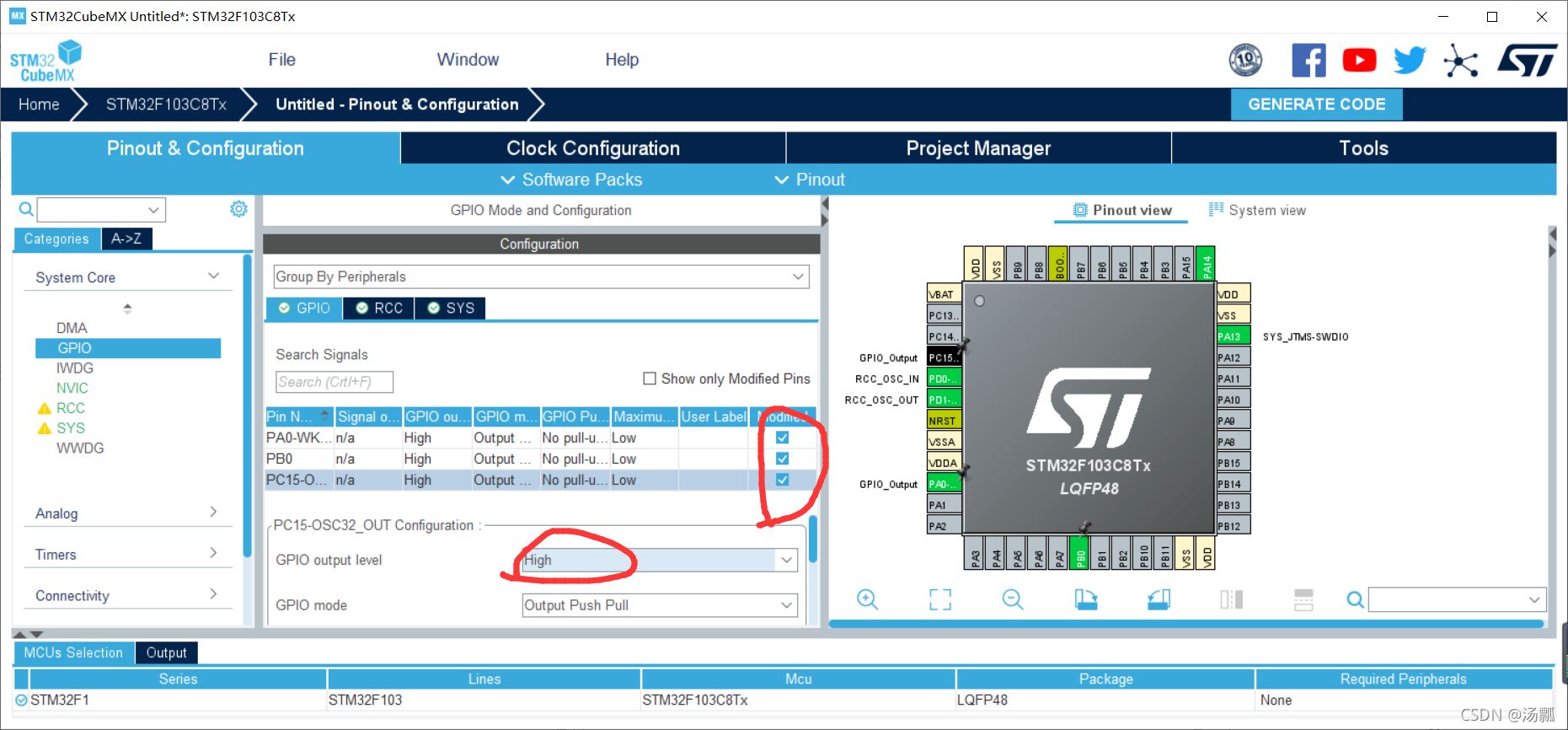Screen dimensions: 1568x730
Task: Click the pinout search magnifier icon
Action: tap(1355, 599)
